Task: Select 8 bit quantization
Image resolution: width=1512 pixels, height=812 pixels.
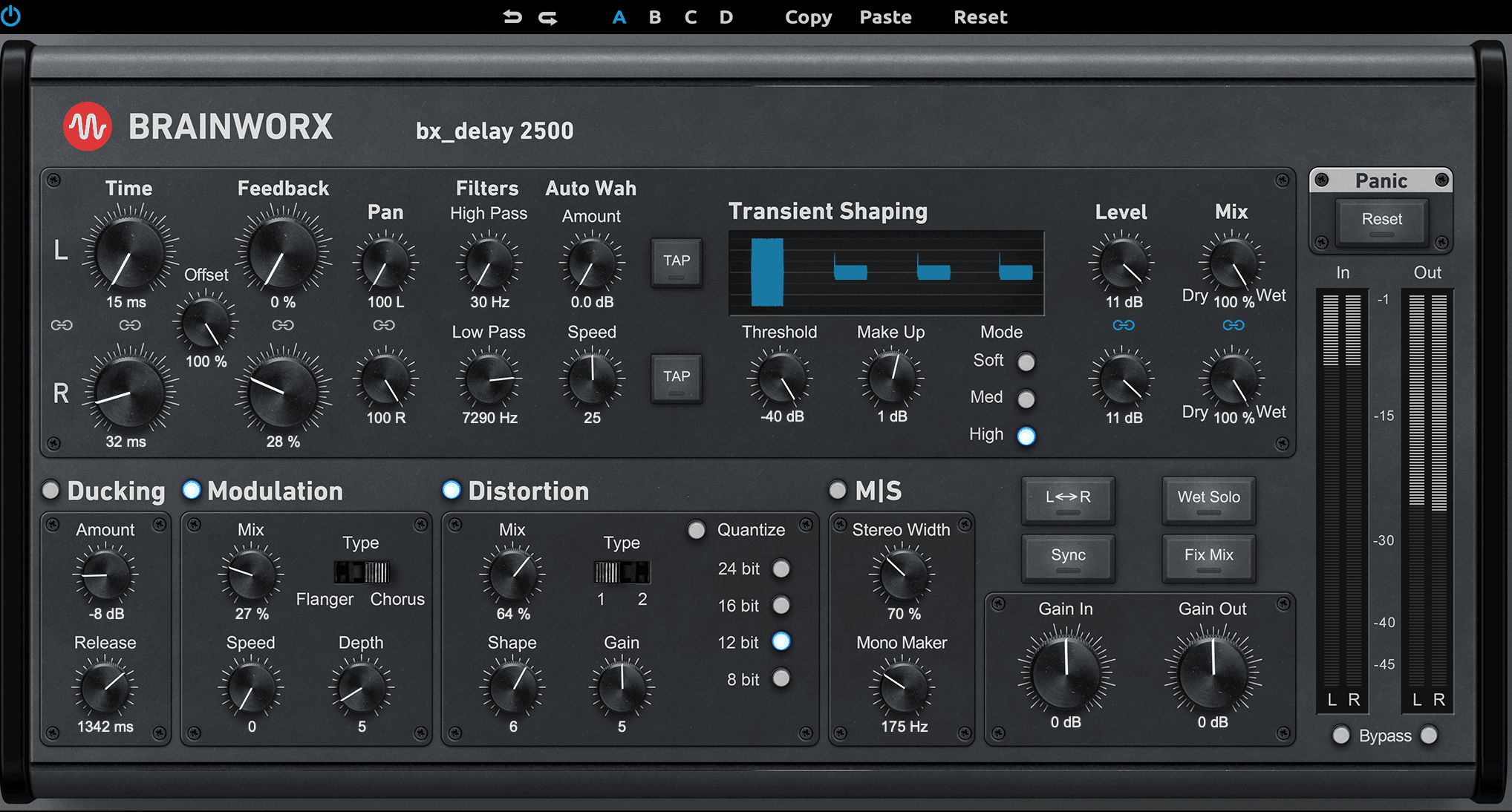Action: [781, 678]
